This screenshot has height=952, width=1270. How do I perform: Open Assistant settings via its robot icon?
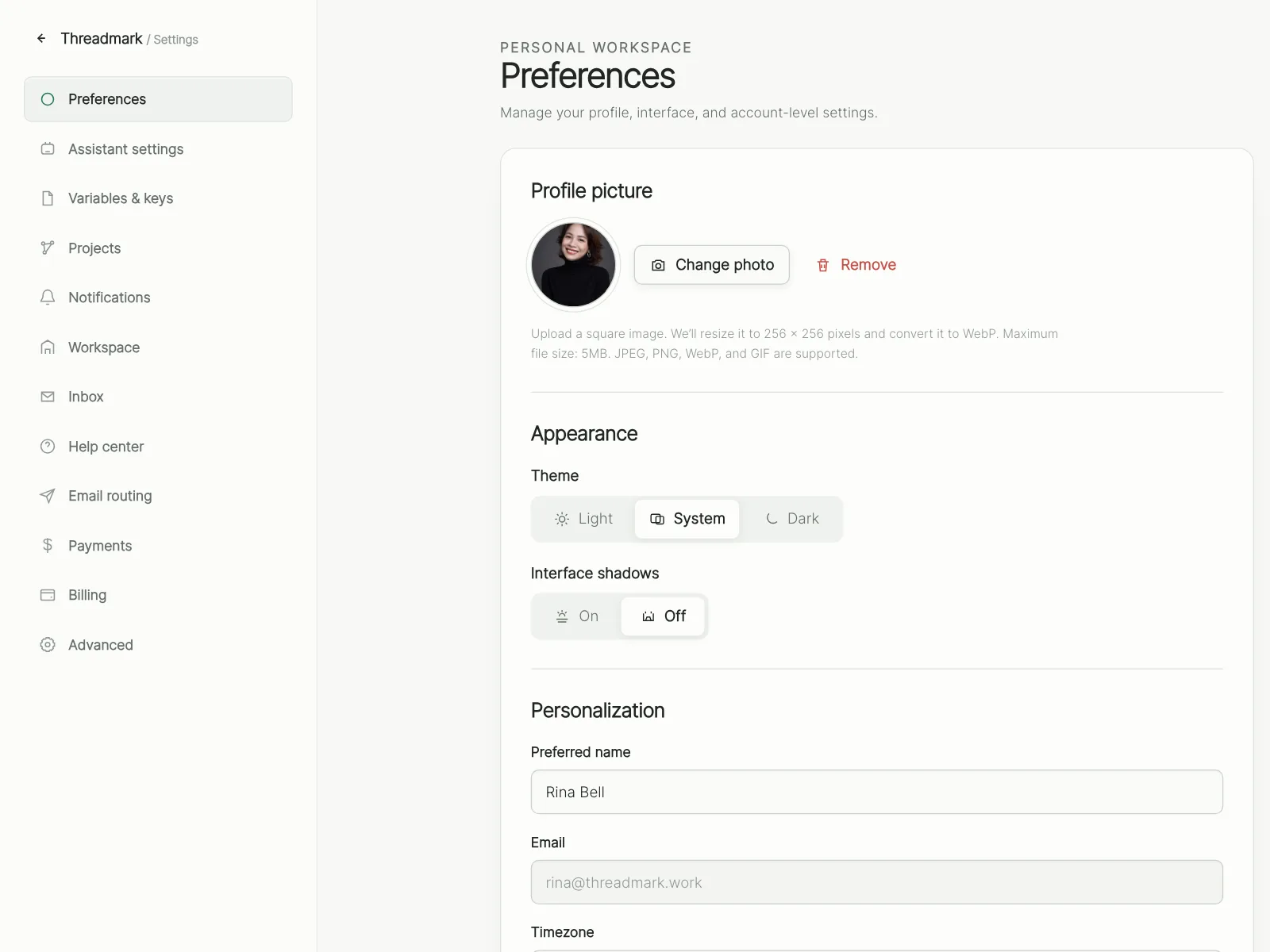(x=48, y=148)
